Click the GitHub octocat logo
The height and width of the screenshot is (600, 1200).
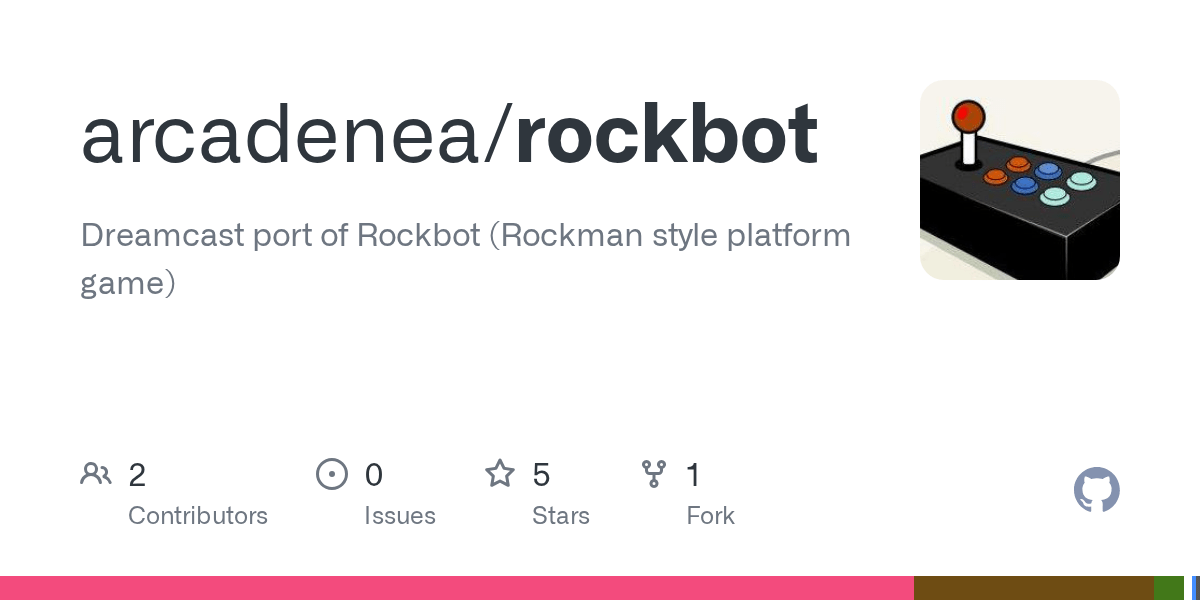(x=1097, y=490)
